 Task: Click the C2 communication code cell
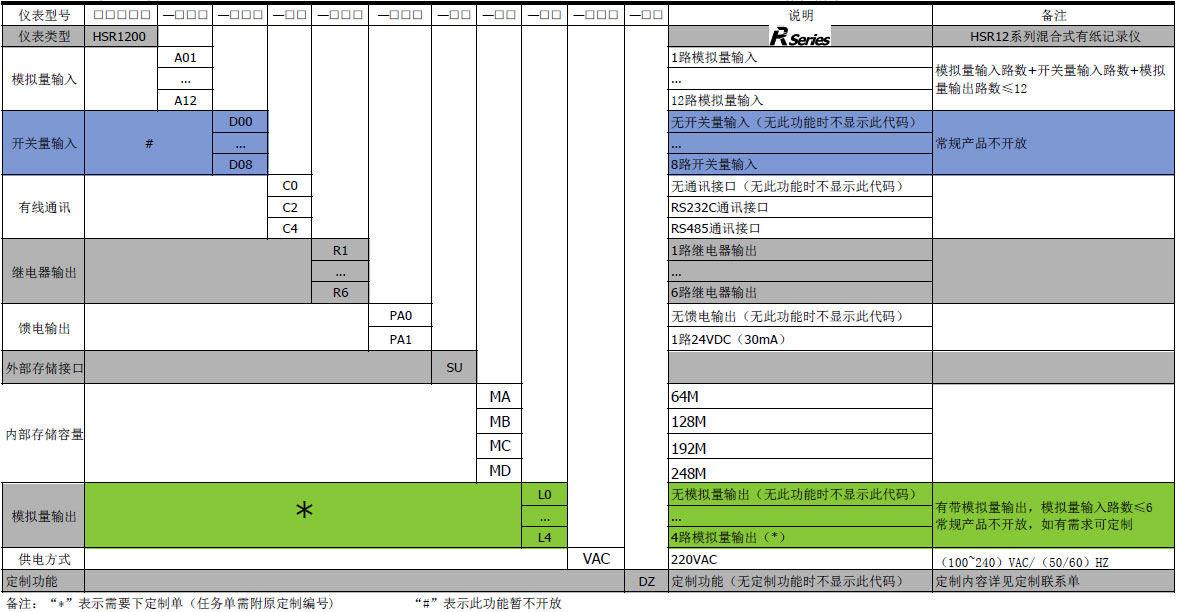tap(289, 208)
